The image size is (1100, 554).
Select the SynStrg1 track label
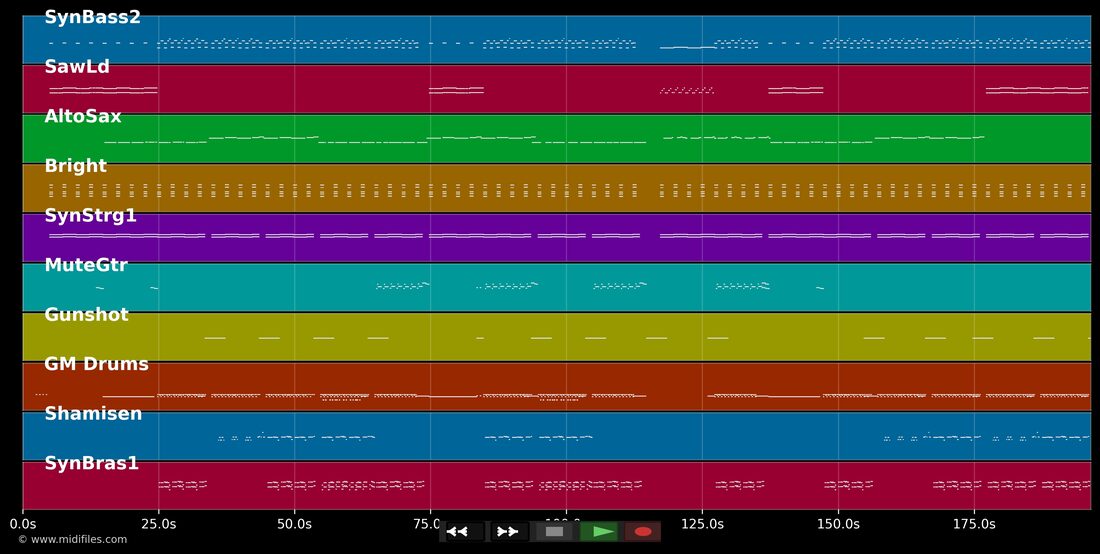(x=90, y=216)
